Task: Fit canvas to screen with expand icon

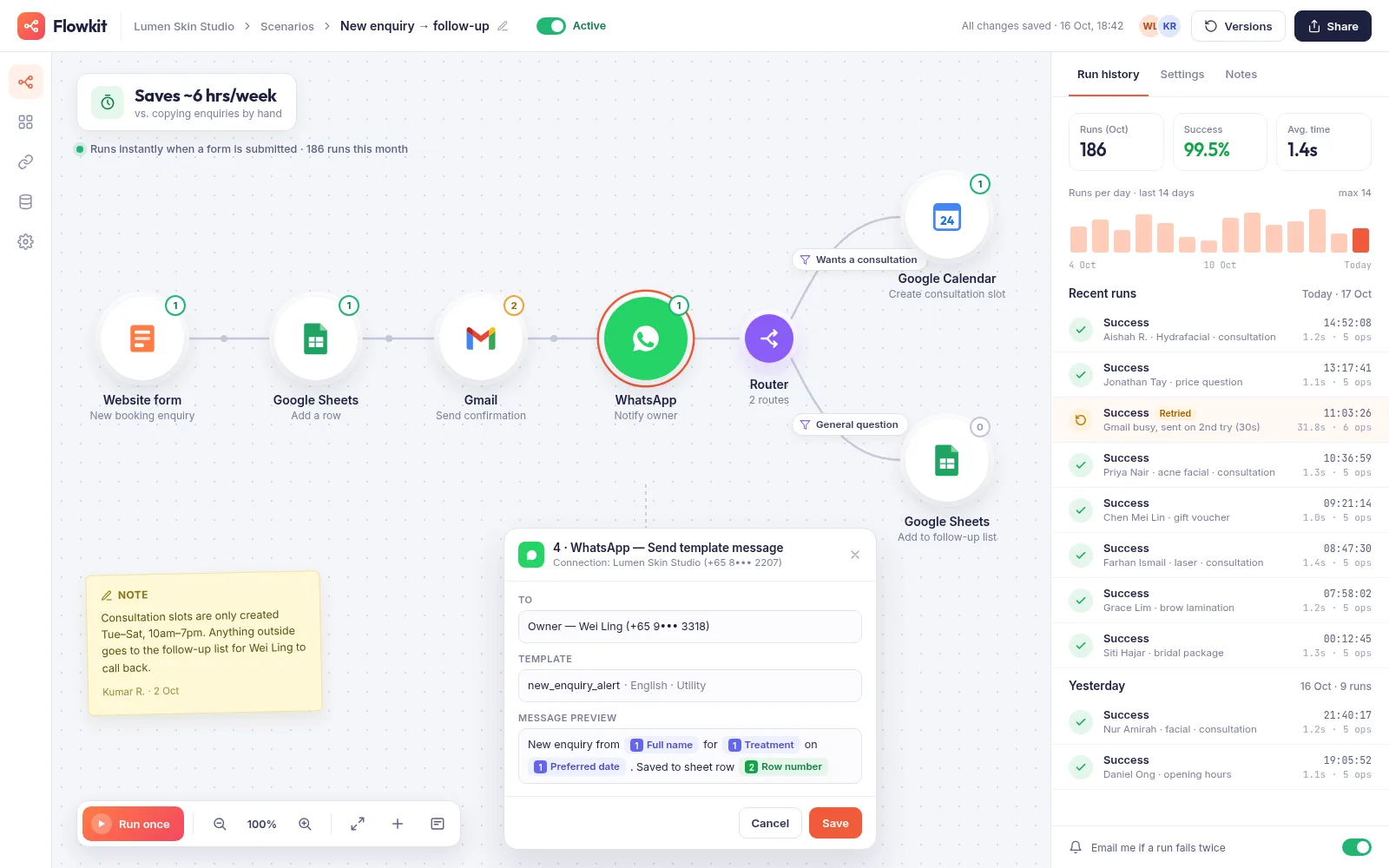Action: tap(358, 824)
